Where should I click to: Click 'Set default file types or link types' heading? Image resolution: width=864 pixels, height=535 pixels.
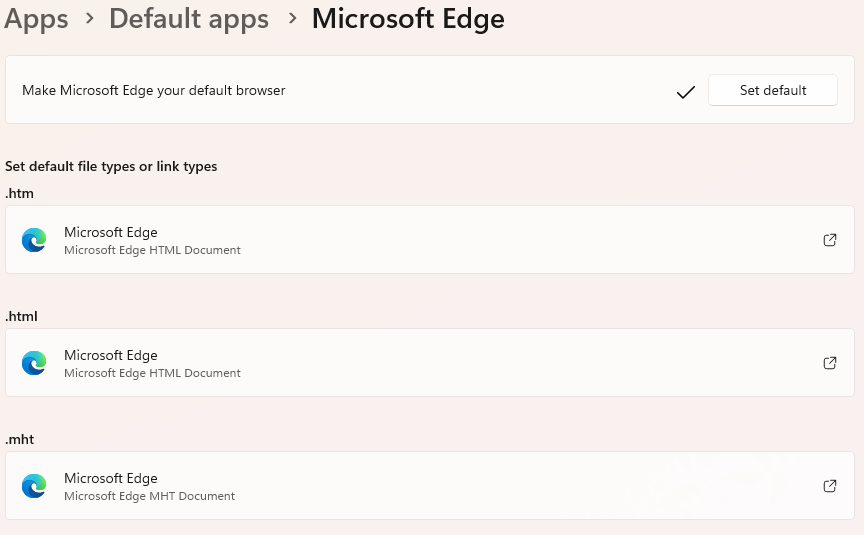(111, 166)
